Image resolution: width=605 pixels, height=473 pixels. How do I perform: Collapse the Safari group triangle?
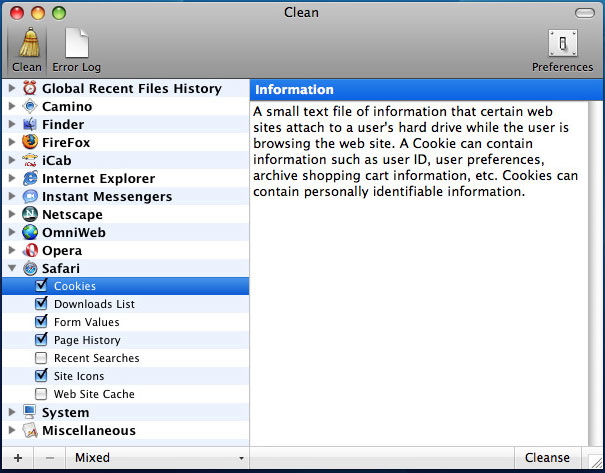click(12, 268)
